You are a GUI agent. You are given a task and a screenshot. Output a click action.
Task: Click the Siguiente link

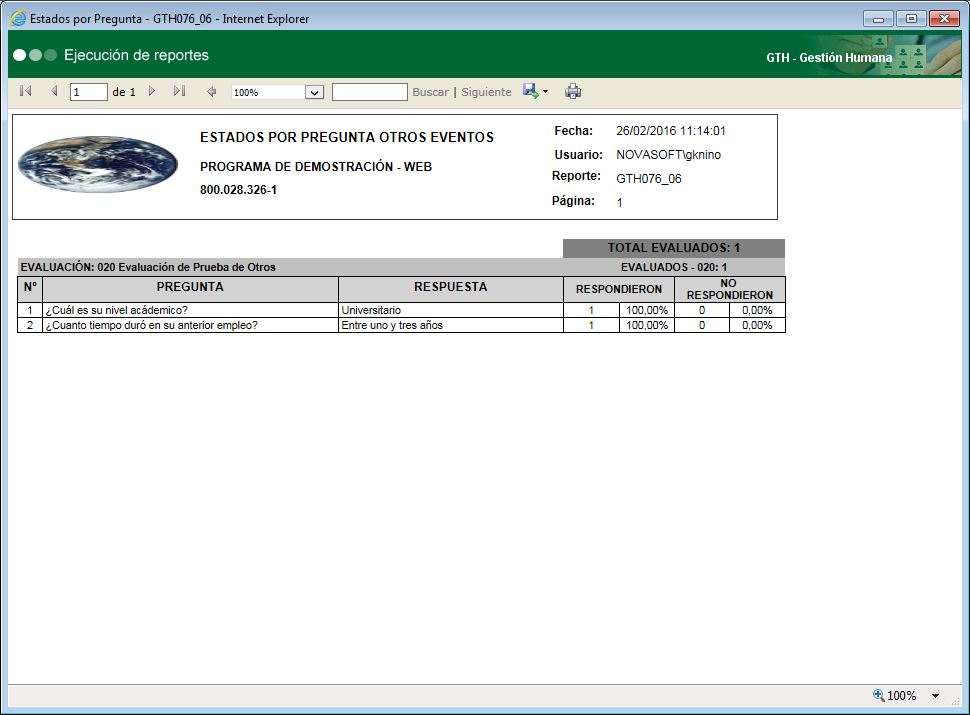click(486, 92)
